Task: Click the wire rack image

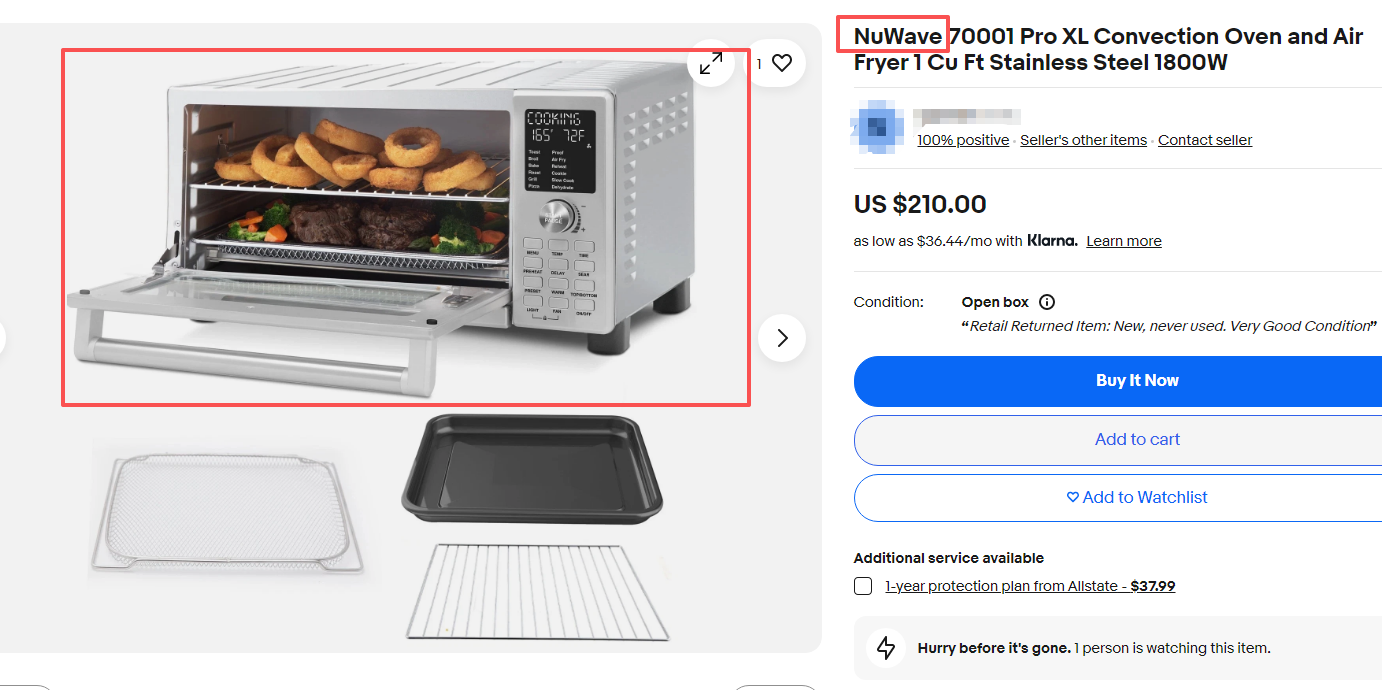Action: [x=538, y=591]
